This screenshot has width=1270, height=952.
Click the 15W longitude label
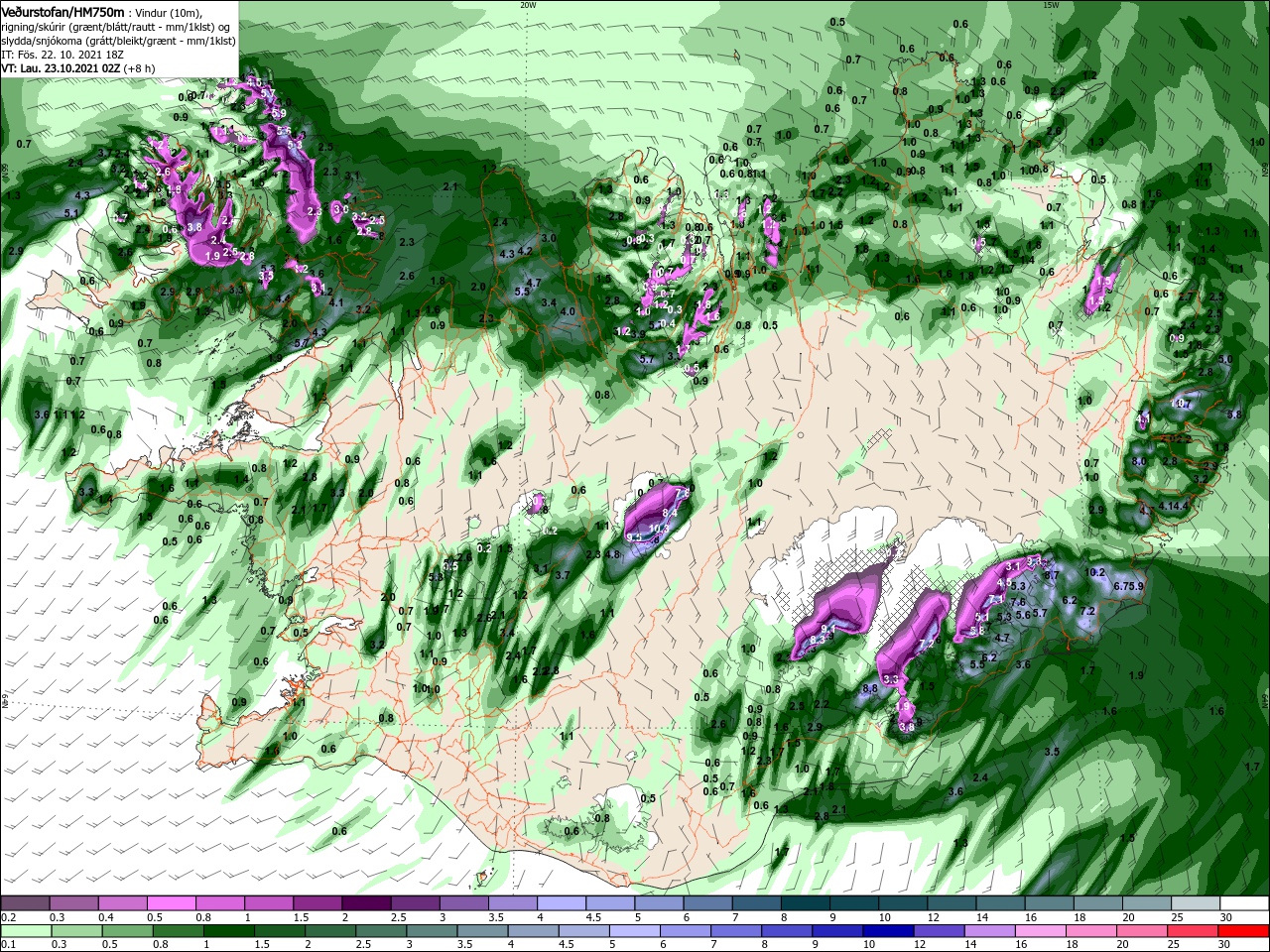[1050, 5]
